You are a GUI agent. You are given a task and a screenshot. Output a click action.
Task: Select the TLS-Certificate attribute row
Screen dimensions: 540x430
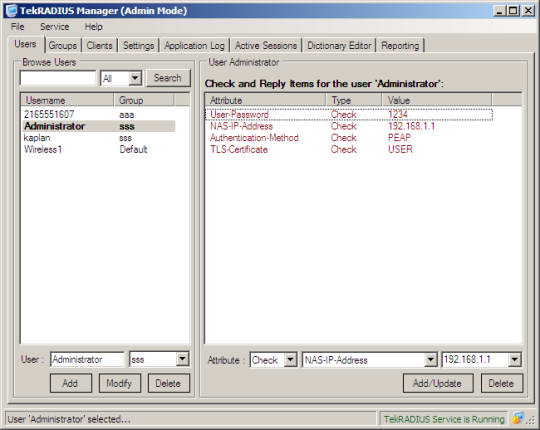tap(349, 149)
